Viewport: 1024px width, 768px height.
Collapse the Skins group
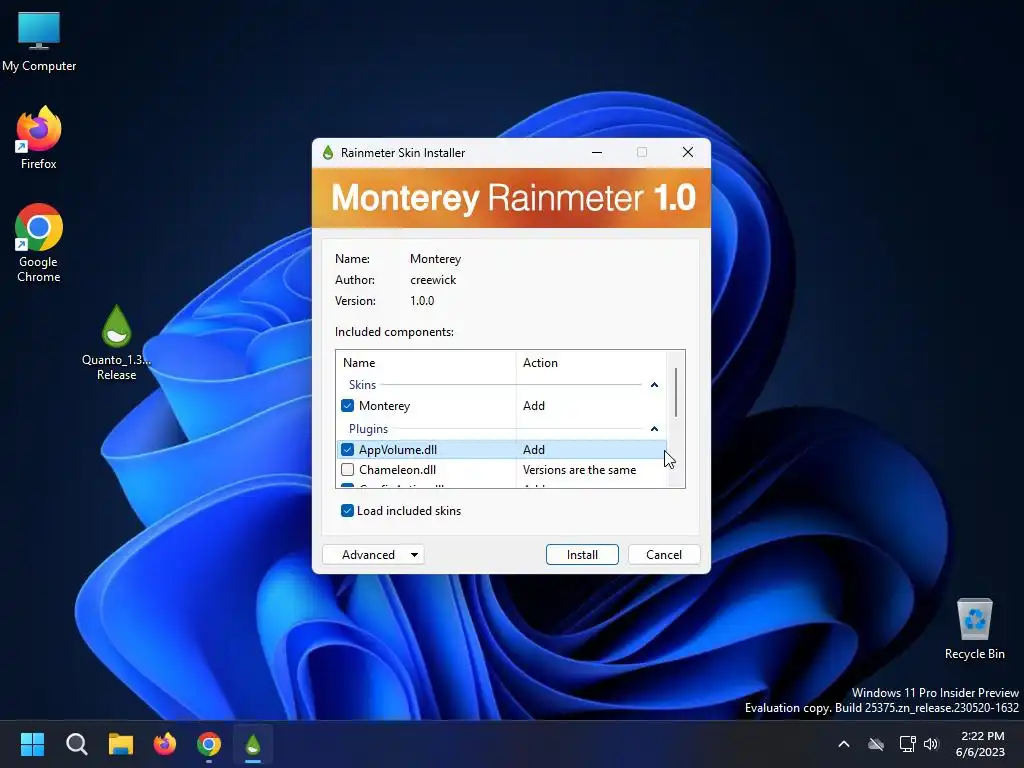pyautogui.click(x=654, y=385)
